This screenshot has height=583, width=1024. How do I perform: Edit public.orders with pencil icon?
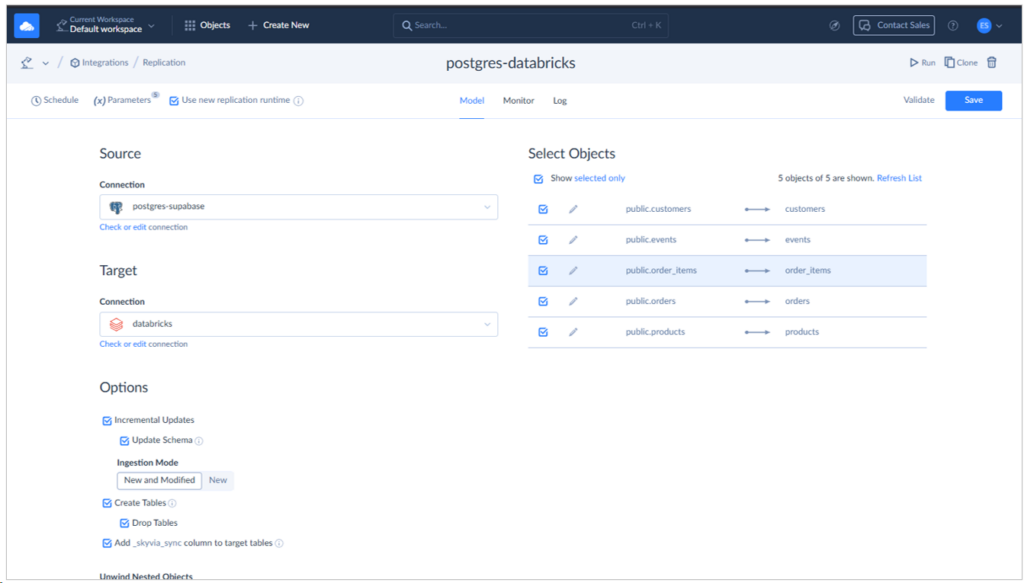point(573,302)
